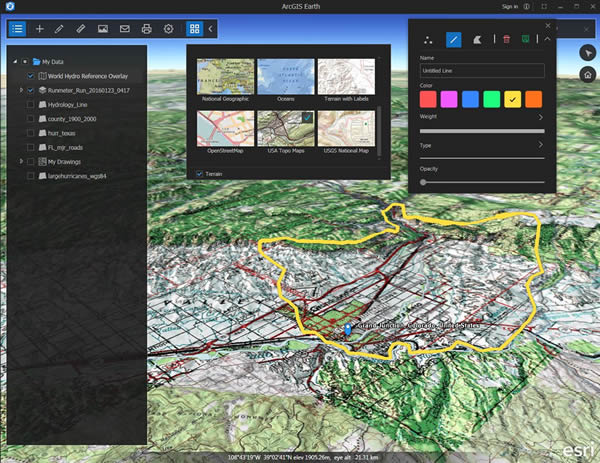Open the table of contents list icon
600x463 pixels.
pyautogui.click(x=17, y=29)
